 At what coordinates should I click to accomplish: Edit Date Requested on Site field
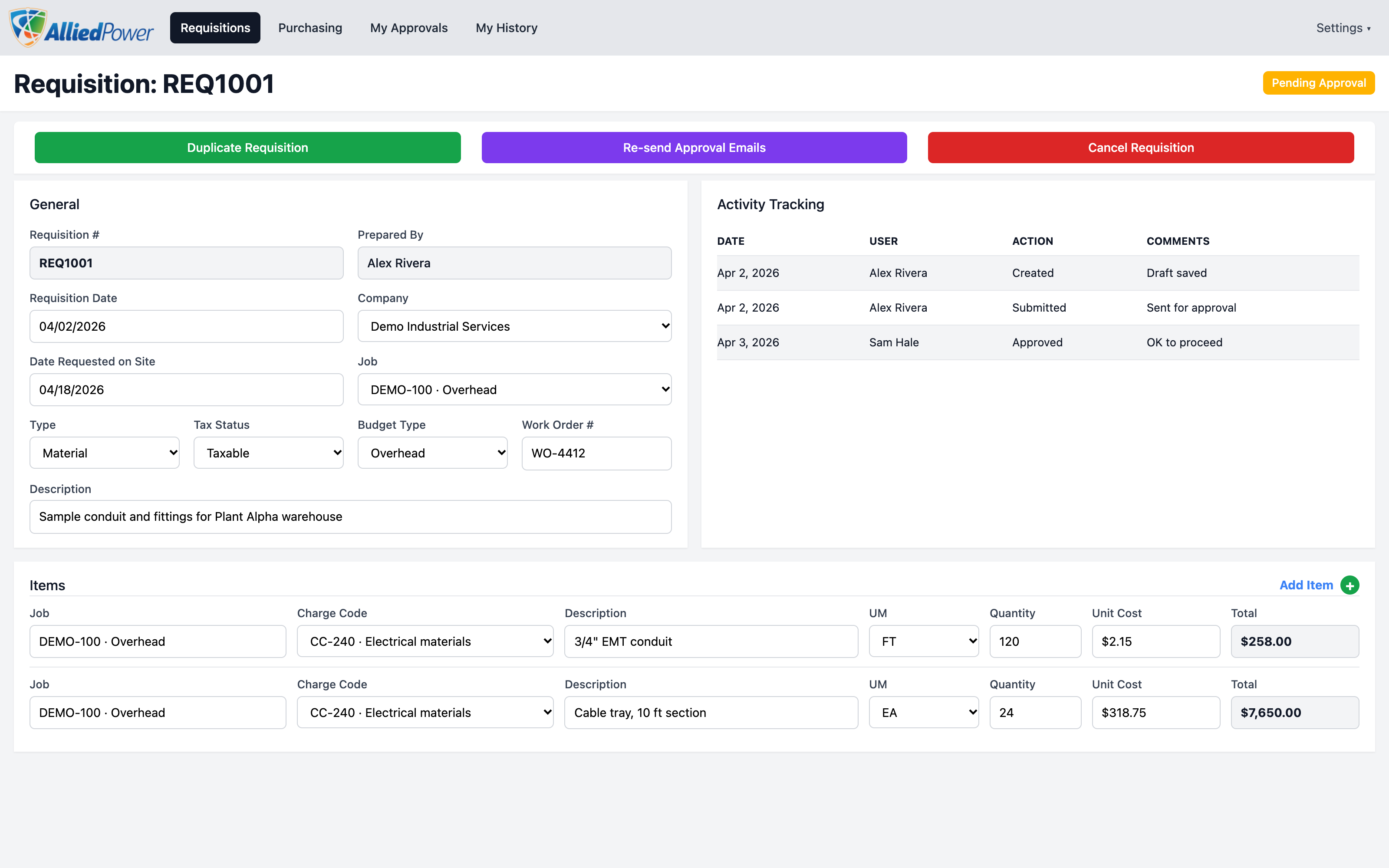tap(187, 390)
